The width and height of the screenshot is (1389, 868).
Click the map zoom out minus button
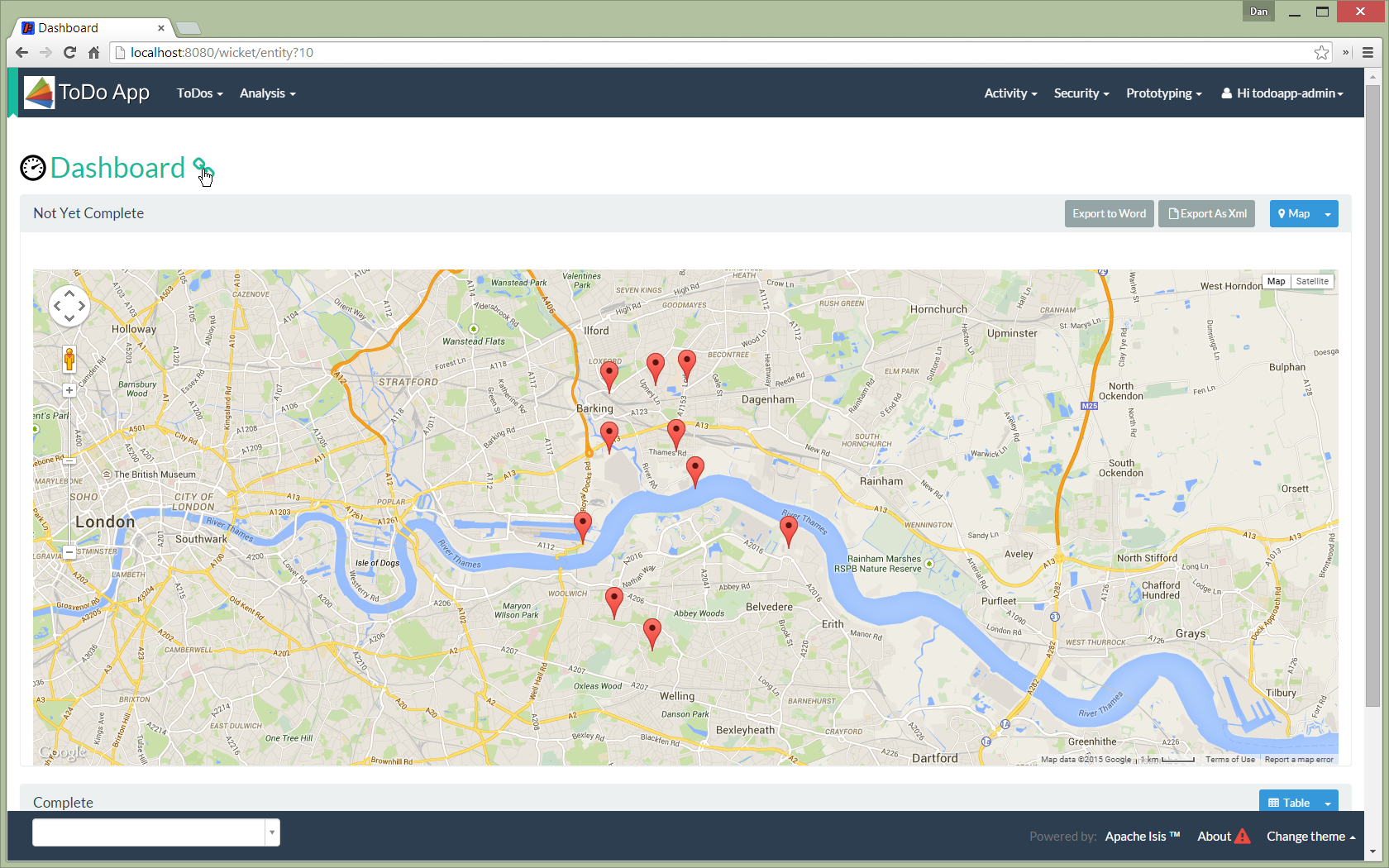pos(69,551)
